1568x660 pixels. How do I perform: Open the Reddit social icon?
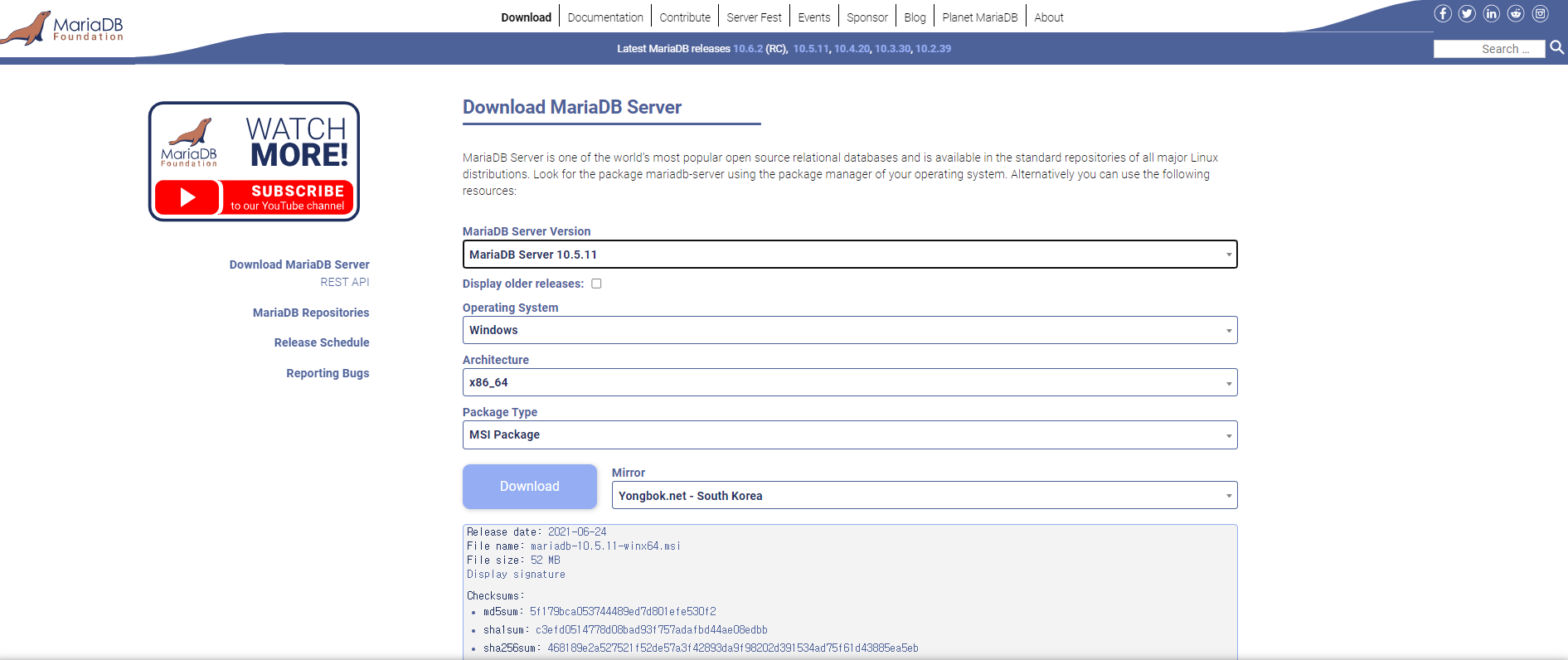(x=1516, y=13)
